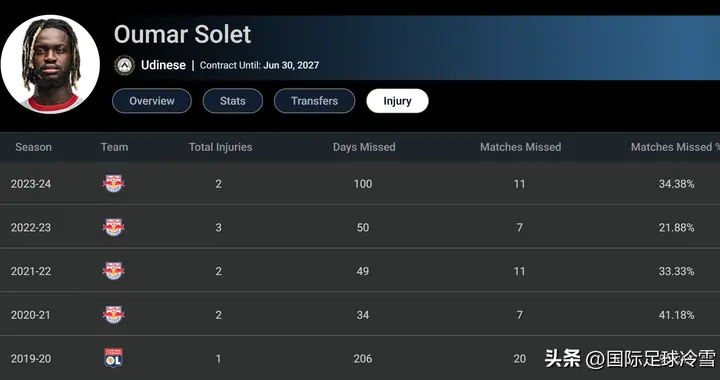Click the Udinese team name link
This screenshot has height=380, width=720.
point(163,65)
